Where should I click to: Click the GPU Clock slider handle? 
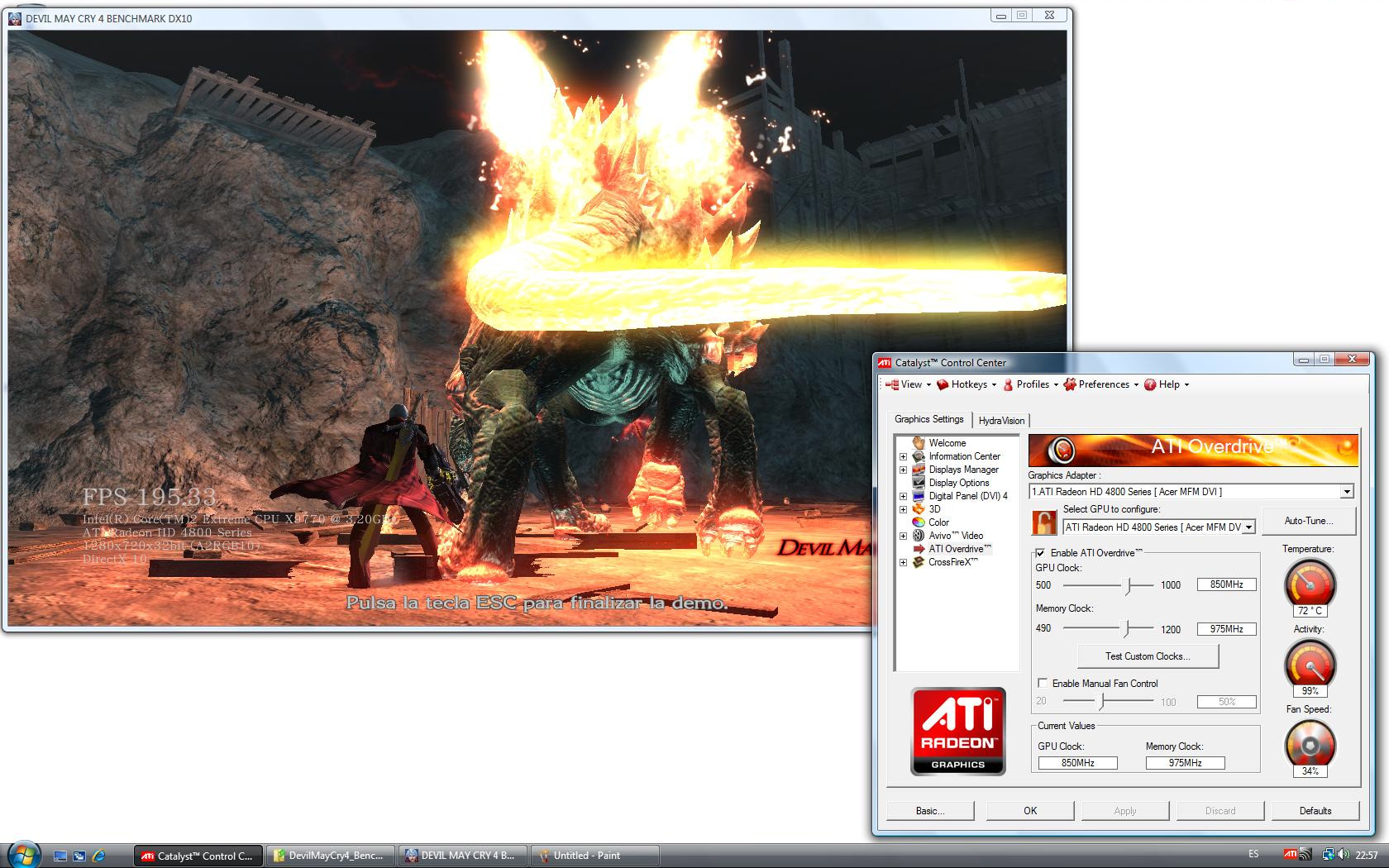[1128, 585]
